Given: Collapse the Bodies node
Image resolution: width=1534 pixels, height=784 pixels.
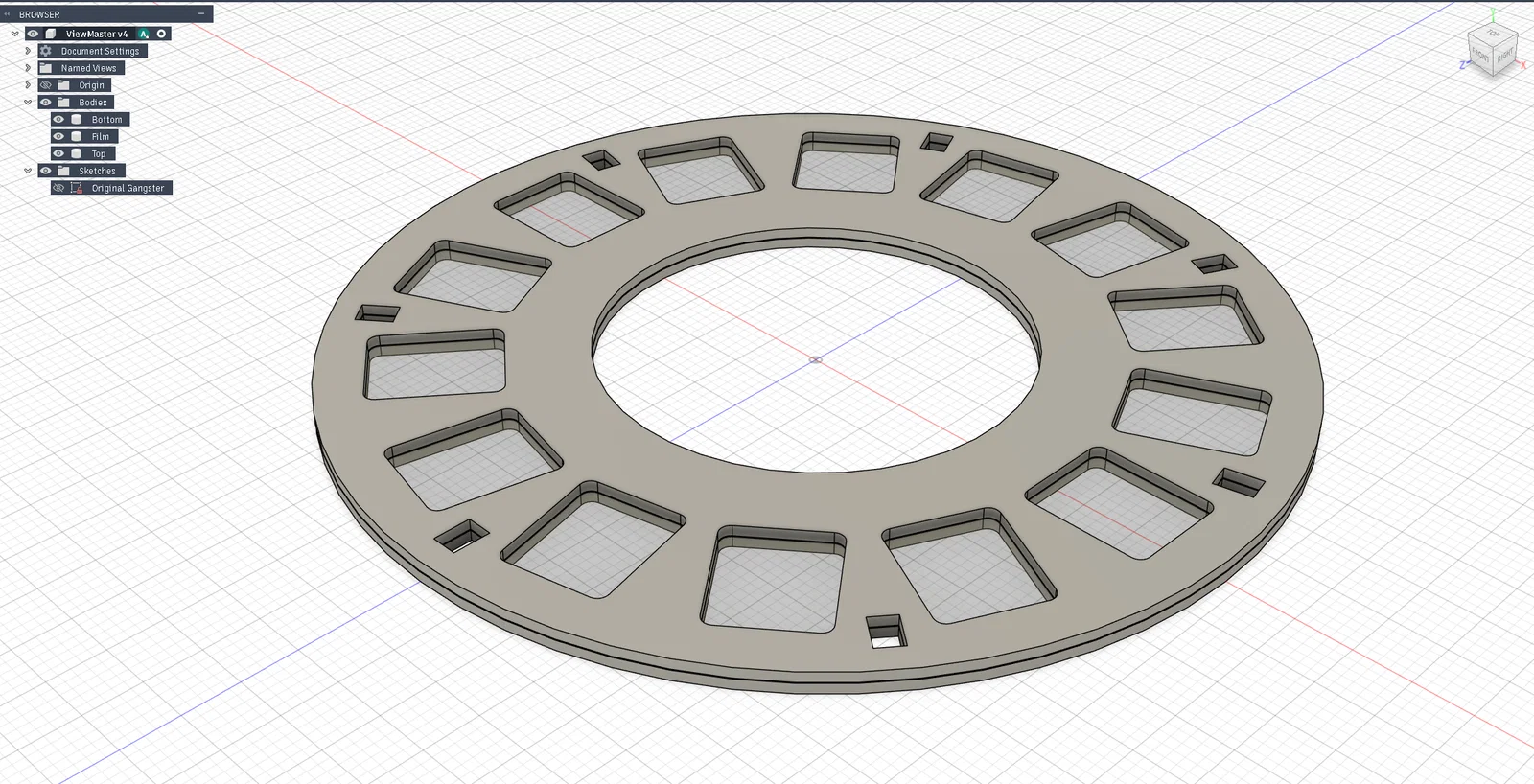Looking at the screenshot, I should tap(28, 103).
